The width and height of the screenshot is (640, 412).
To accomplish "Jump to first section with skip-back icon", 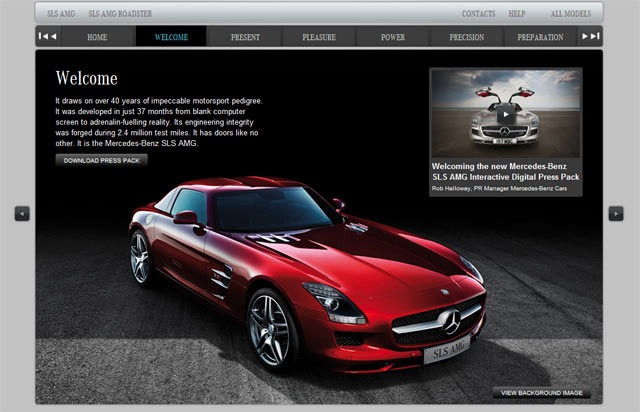I will [x=47, y=37].
